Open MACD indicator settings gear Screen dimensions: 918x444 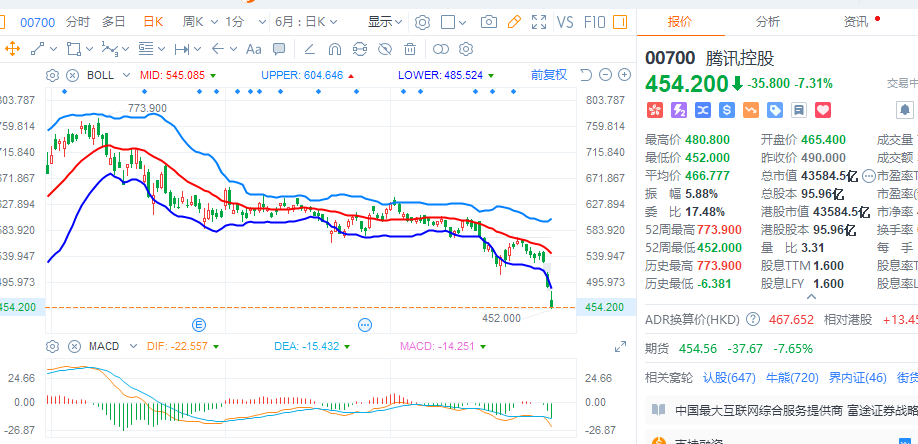(x=52, y=346)
